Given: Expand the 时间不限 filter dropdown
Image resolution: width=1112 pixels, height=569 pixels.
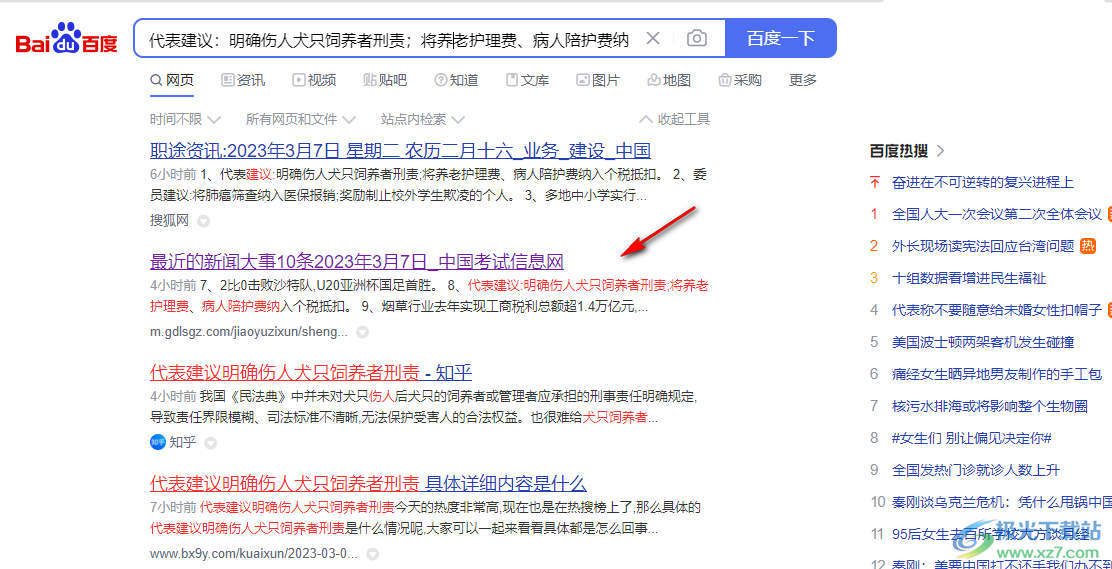Looking at the screenshot, I should click(x=185, y=119).
